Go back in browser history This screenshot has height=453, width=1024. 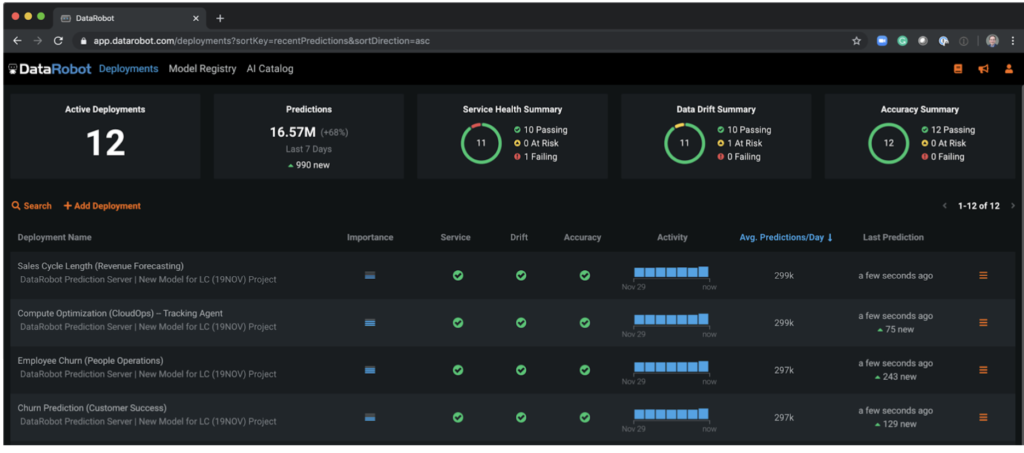coord(18,40)
